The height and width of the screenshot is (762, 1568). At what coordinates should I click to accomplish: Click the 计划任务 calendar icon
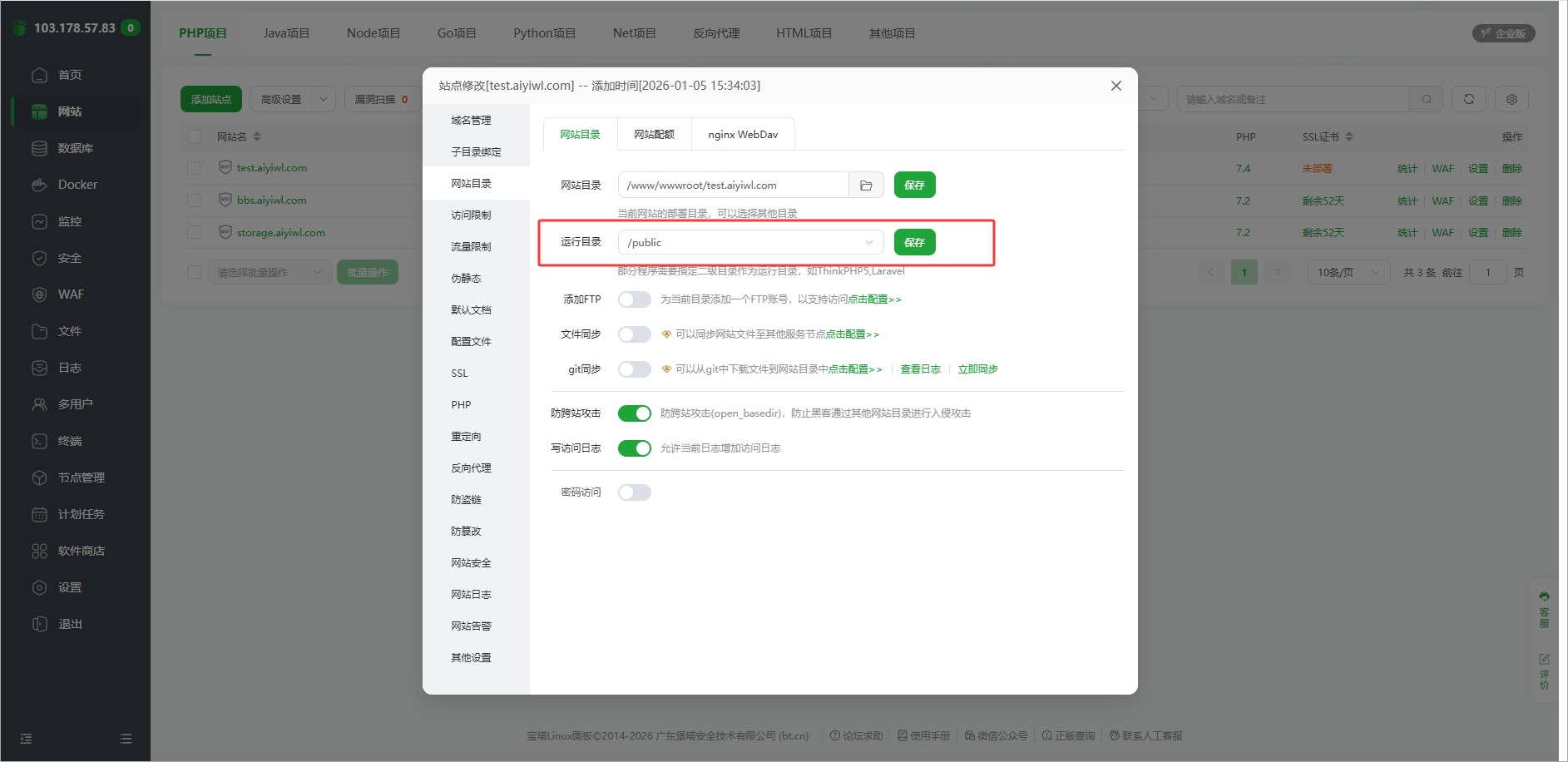(x=39, y=514)
